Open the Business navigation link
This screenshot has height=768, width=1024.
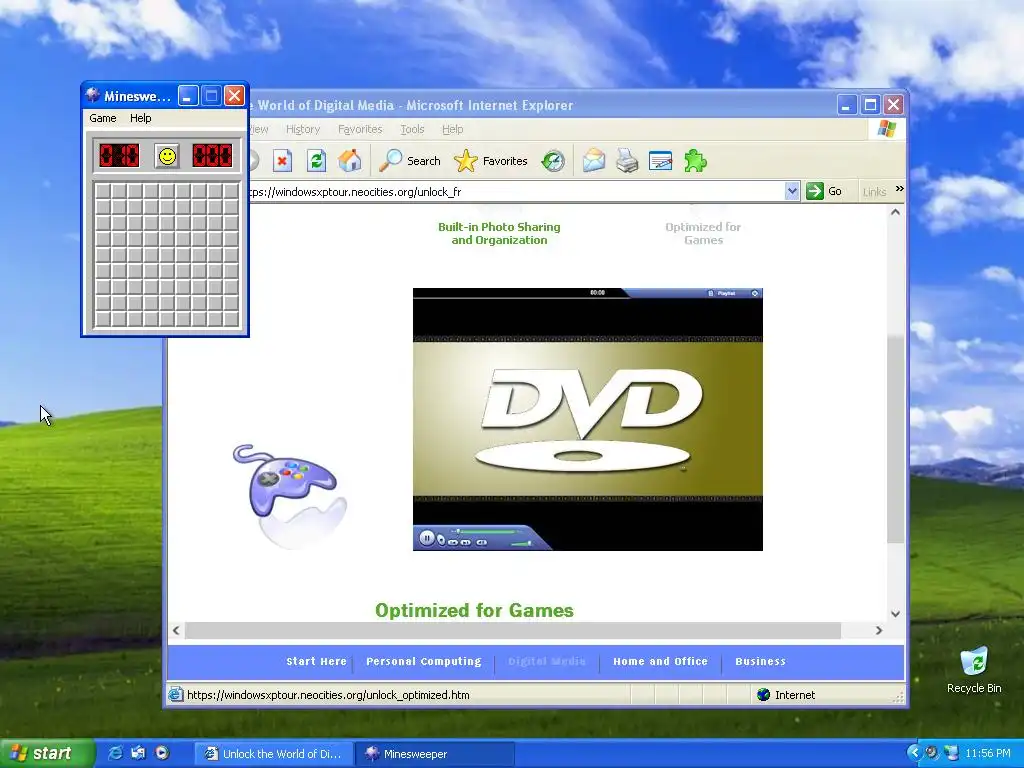coord(760,661)
